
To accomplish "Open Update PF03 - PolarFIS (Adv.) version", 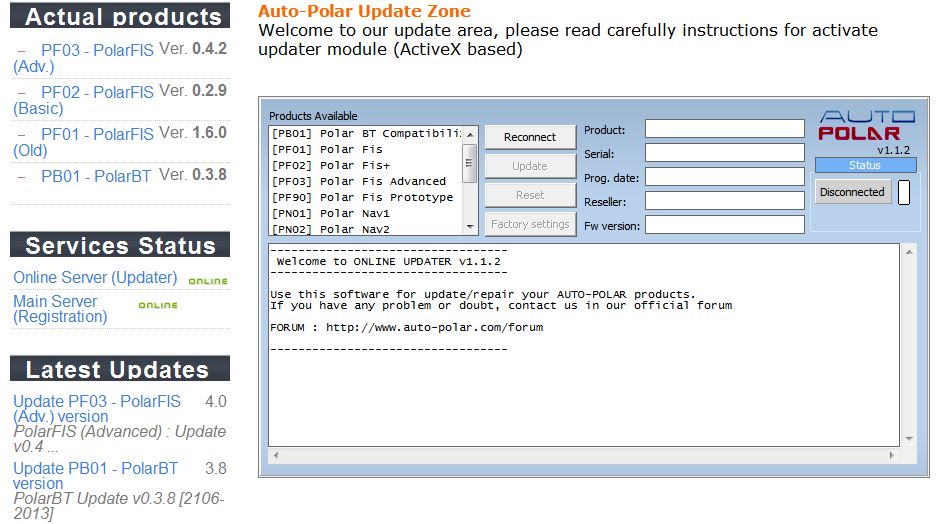I will [x=97, y=409].
